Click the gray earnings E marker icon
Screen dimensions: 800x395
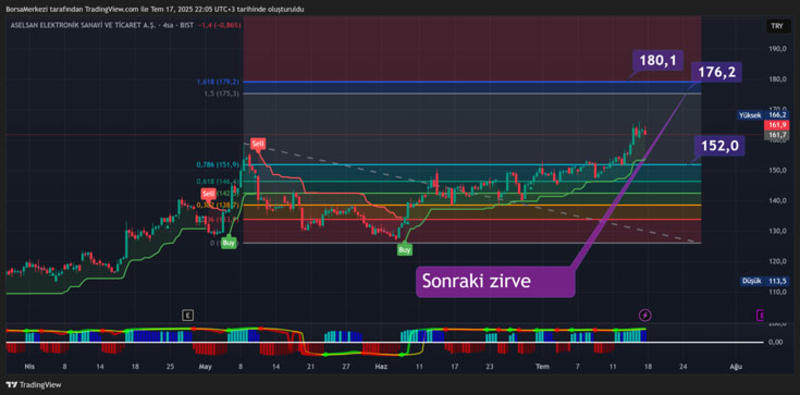pos(188,315)
